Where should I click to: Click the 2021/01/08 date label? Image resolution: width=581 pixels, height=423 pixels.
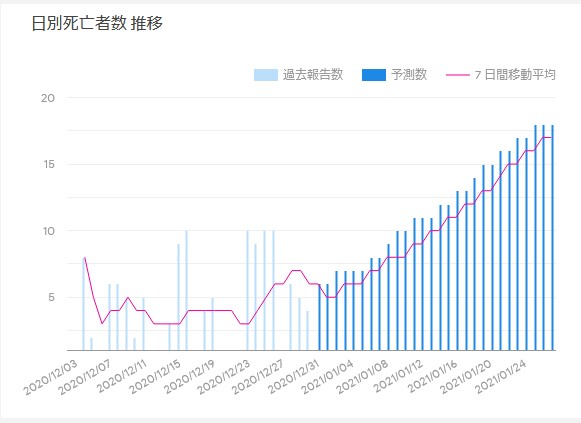tap(362, 377)
